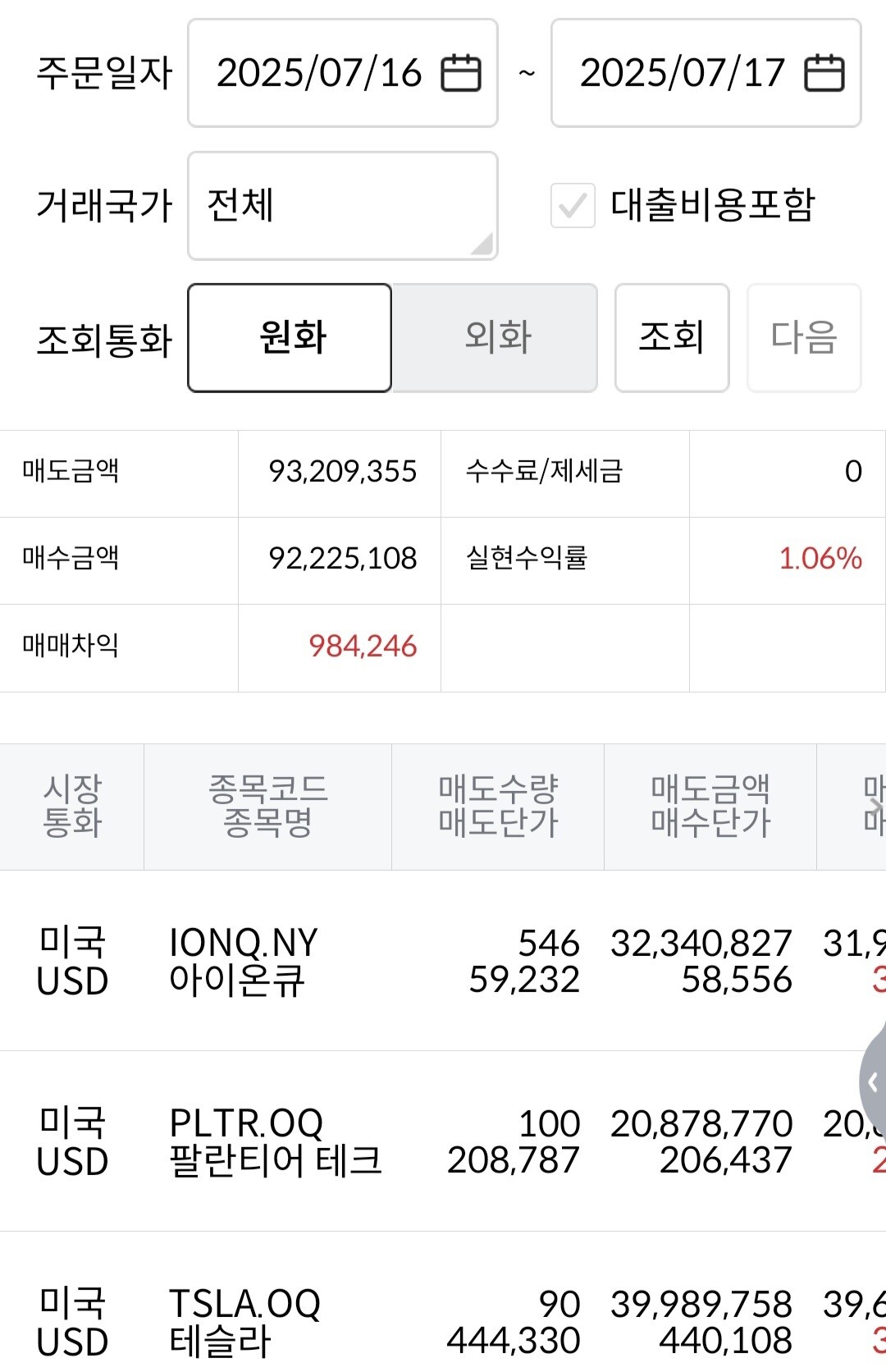Select the 매매차익 984,246 value cell
Screen dimensions: 886x1372
pos(340,648)
